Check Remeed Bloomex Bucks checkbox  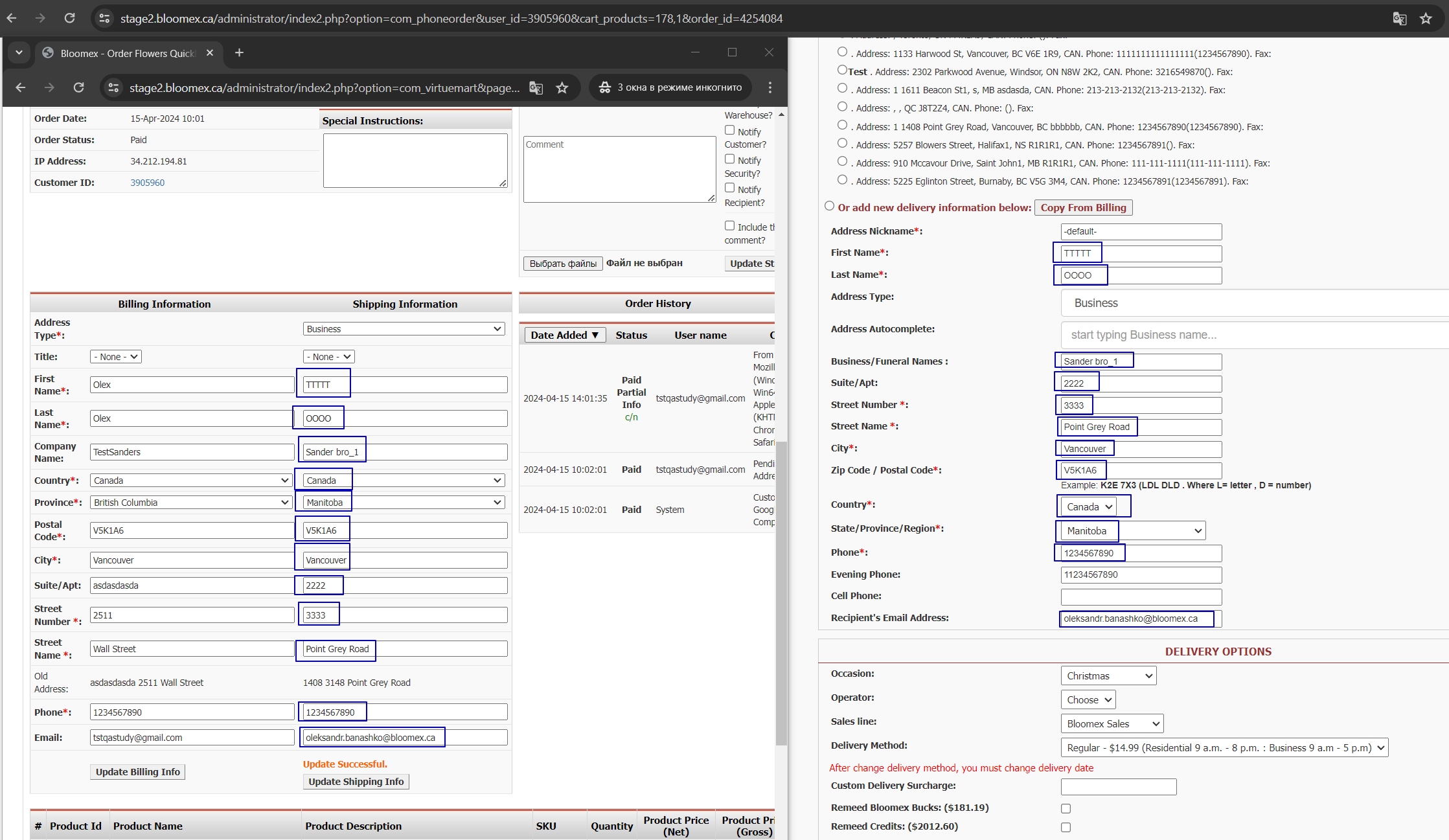(1066, 808)
